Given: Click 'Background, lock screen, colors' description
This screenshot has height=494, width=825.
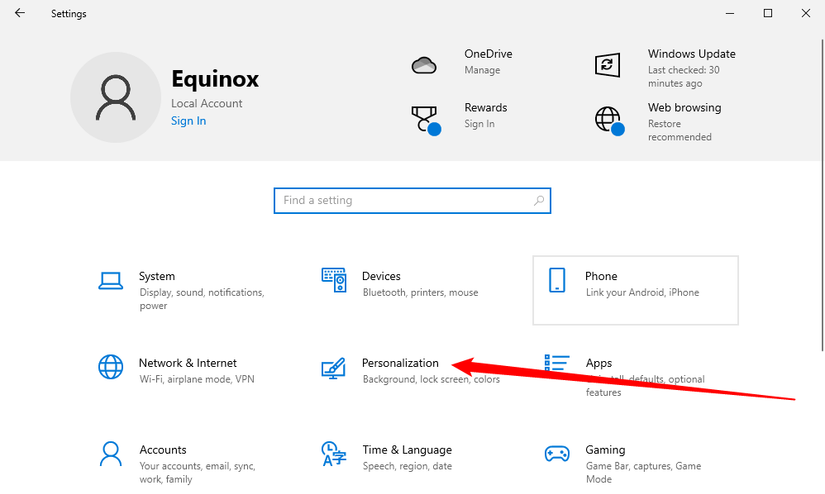Looking at the screenshot, I should [431, 379].
